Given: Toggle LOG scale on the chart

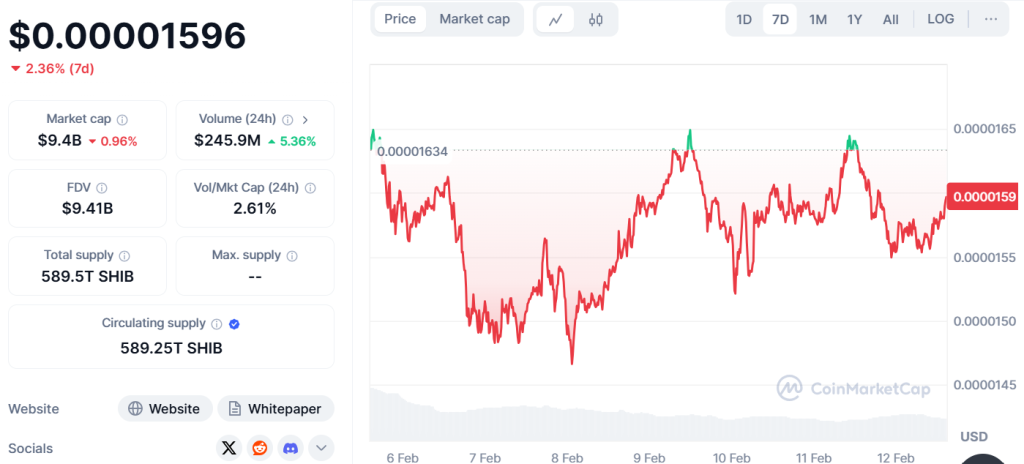Looking at the screenshot, I should (x=940, y=19).
